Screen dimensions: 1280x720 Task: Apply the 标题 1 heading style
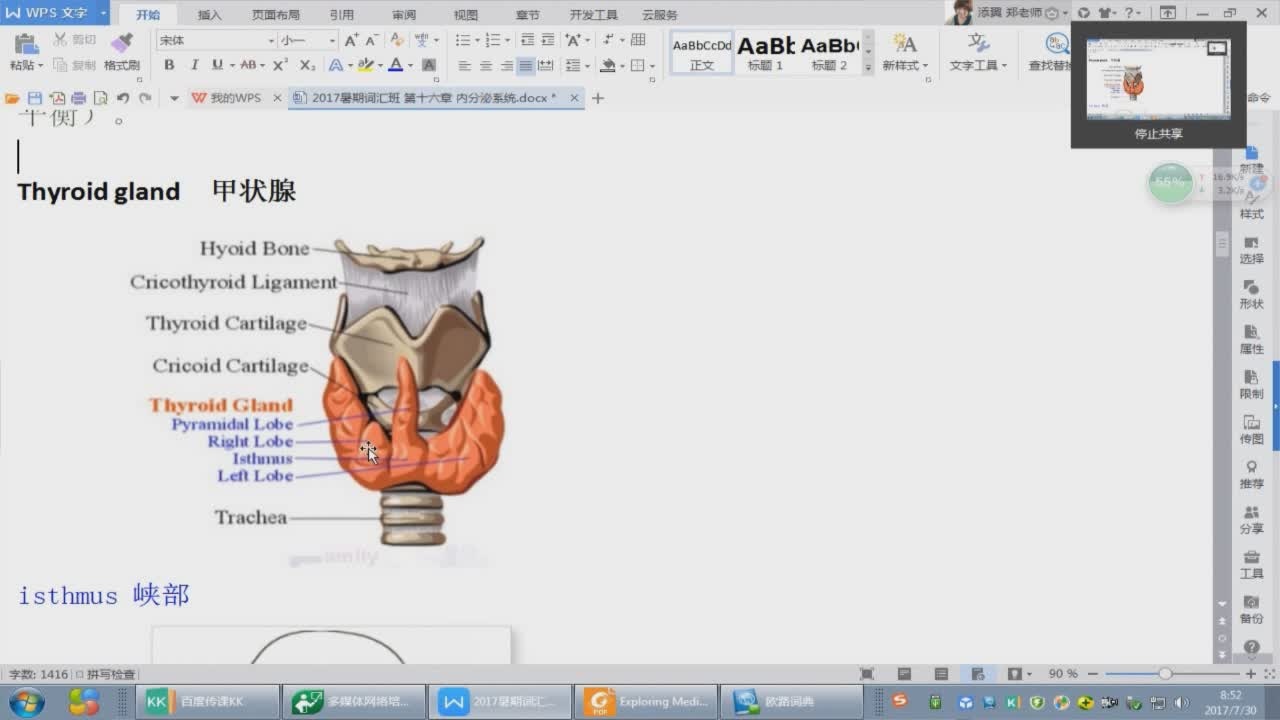pos(766,52)
